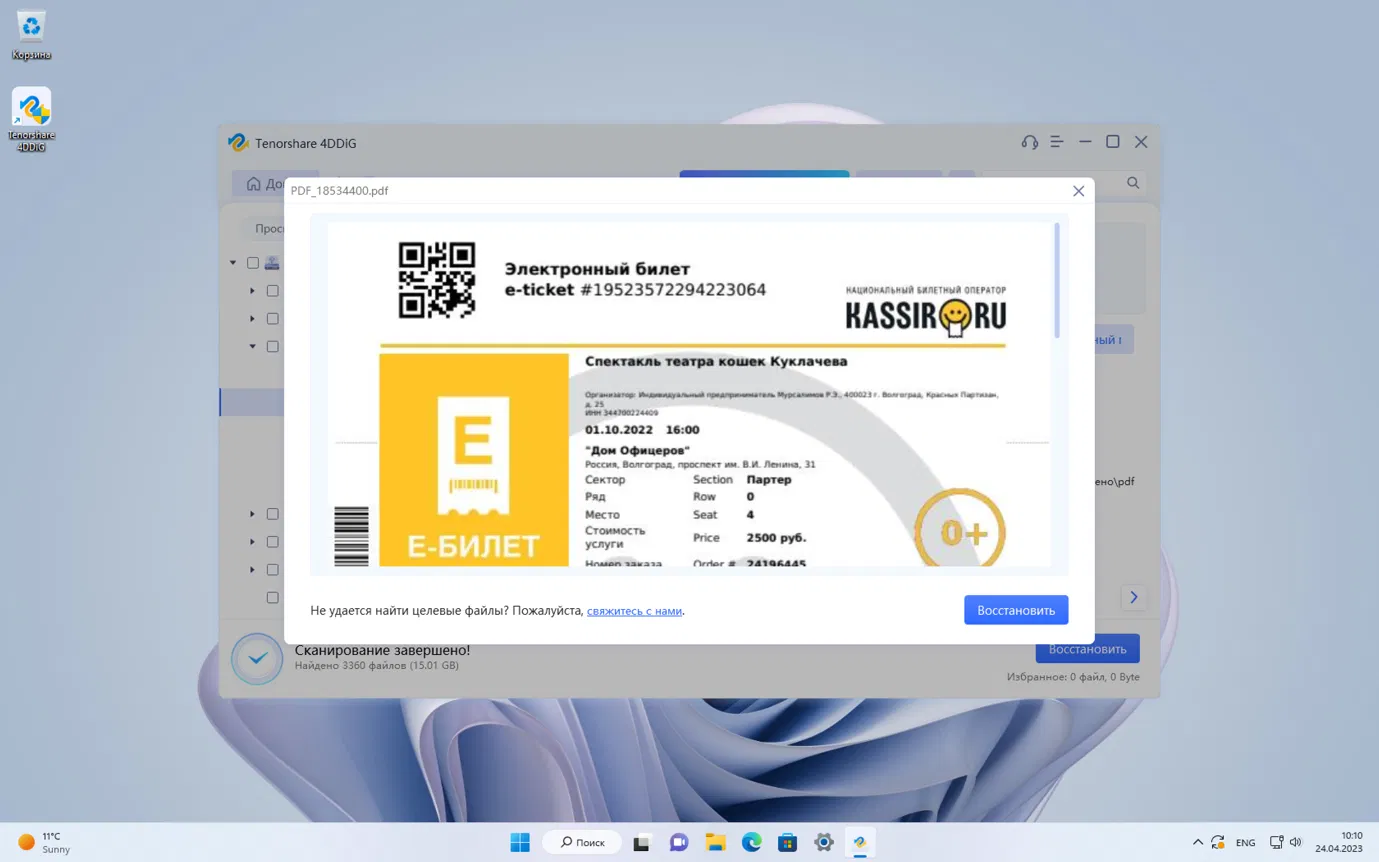
Task: Close the PDF_18534400.pdf preview dialog
Action: [1078, 191]
